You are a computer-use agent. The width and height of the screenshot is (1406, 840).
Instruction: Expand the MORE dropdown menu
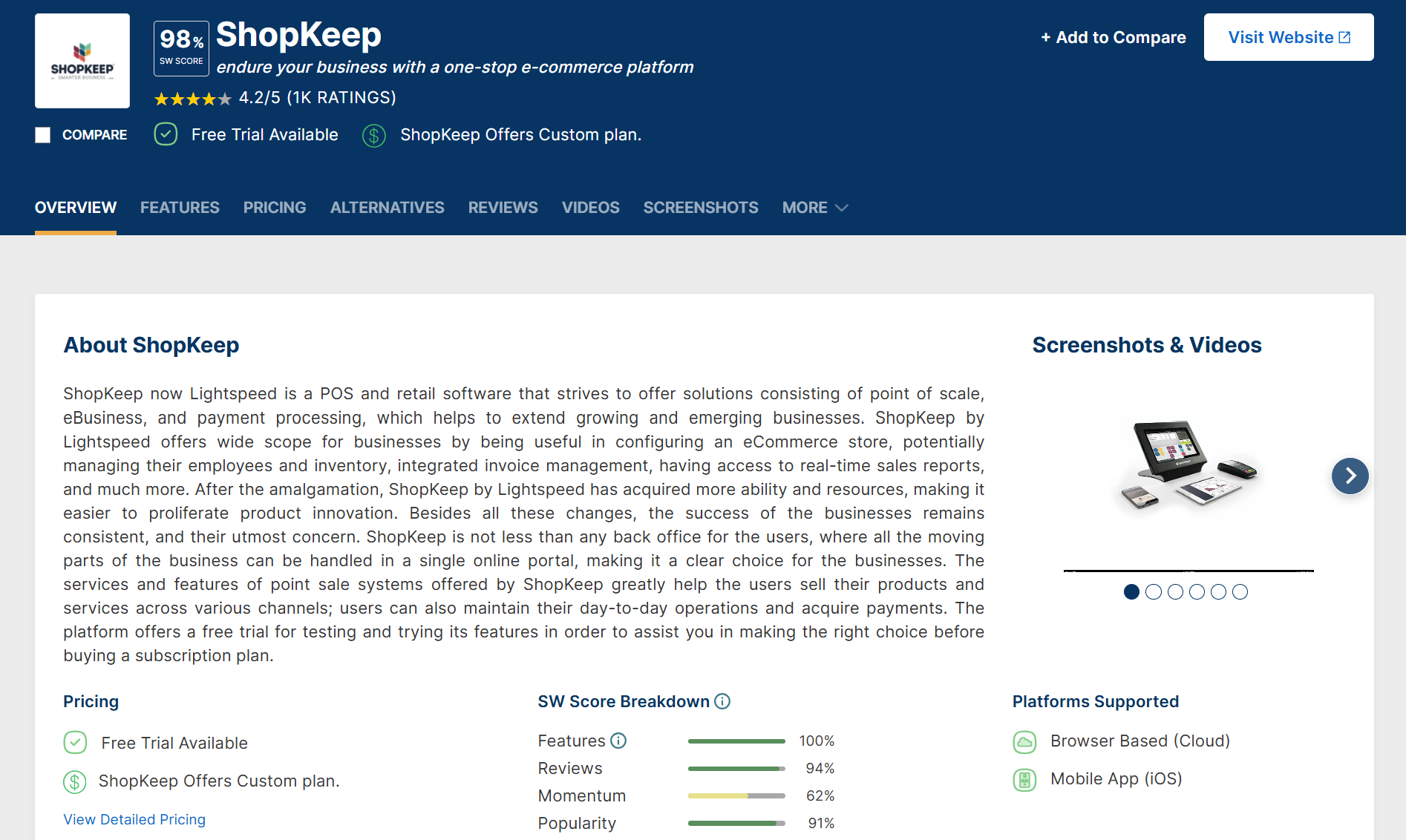pyautogui.click(x=815, y=208)
